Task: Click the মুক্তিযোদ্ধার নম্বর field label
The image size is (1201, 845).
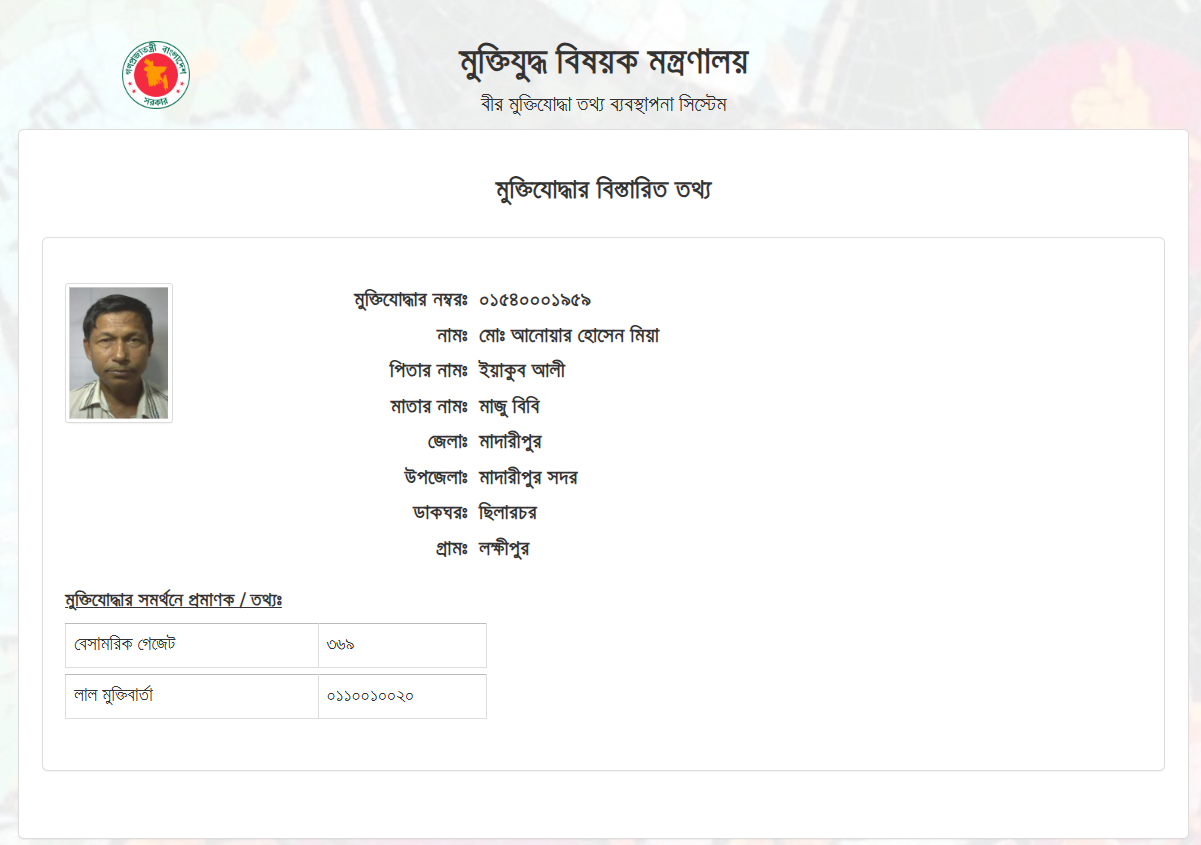Action: (x=411, y=300)
